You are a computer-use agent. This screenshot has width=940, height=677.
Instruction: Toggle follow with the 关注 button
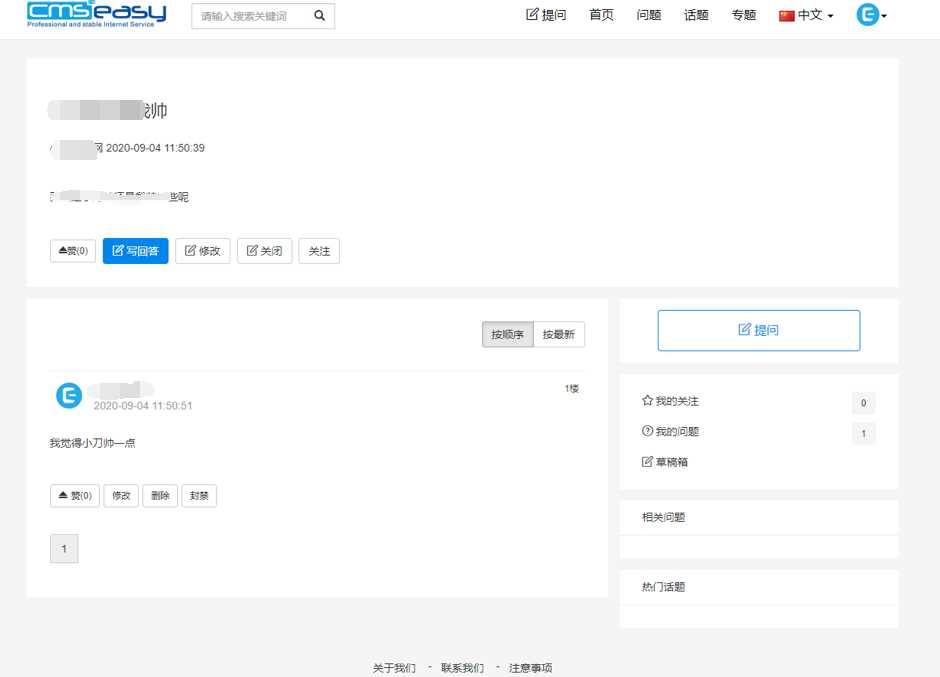coord(319,251)
